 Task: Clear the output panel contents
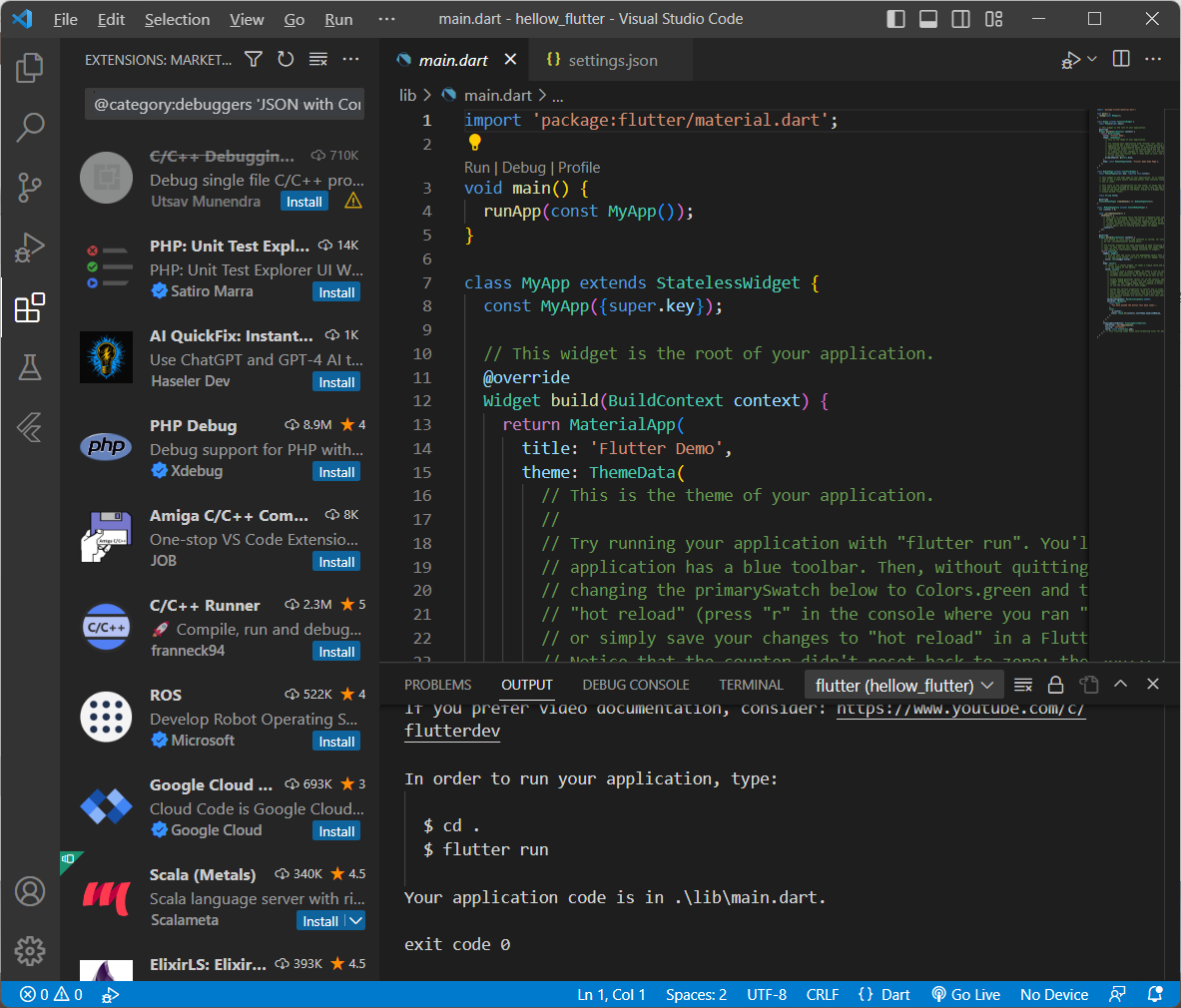(1023, 685)
